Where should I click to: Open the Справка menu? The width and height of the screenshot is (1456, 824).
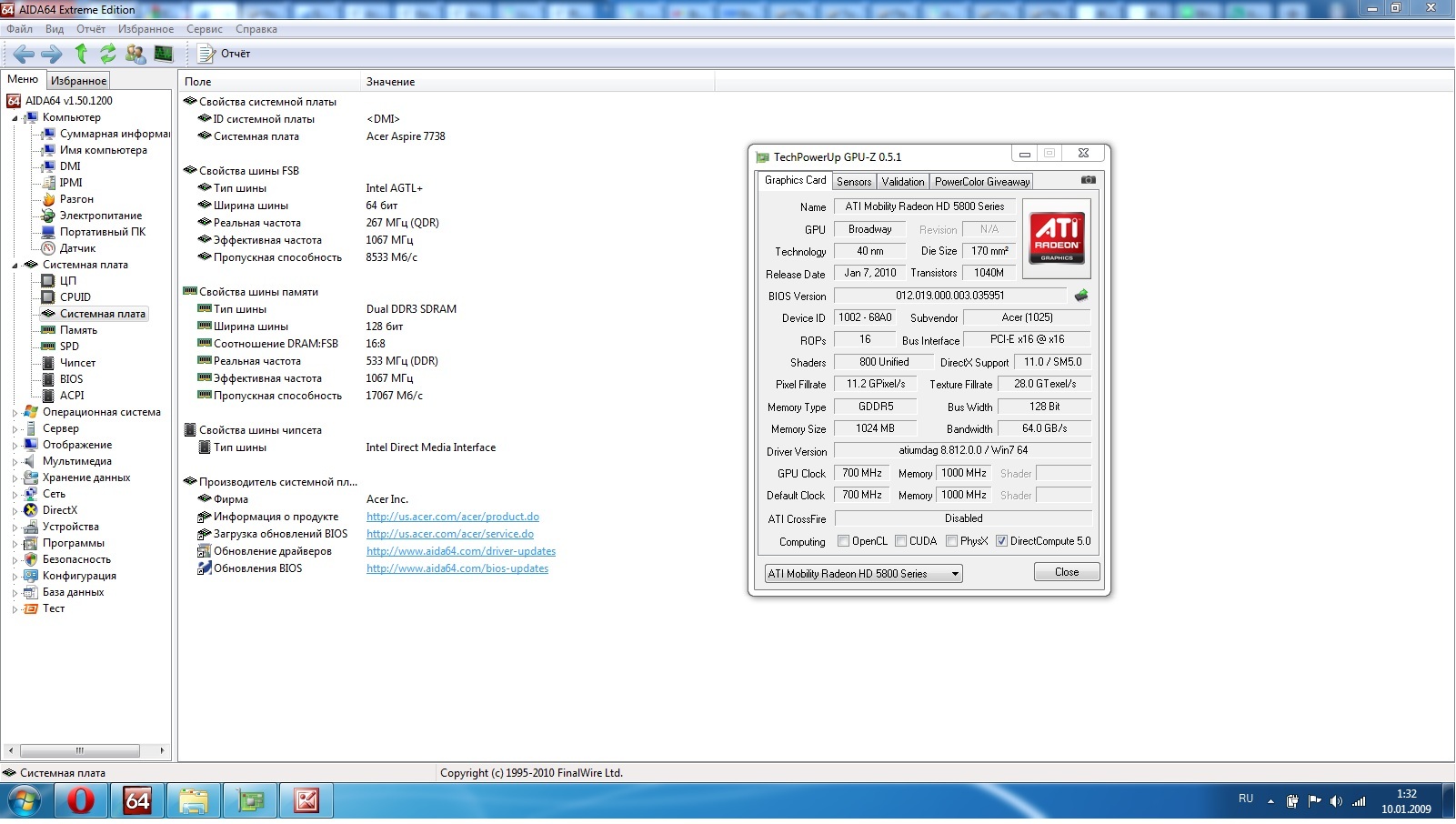coord(256,29)
